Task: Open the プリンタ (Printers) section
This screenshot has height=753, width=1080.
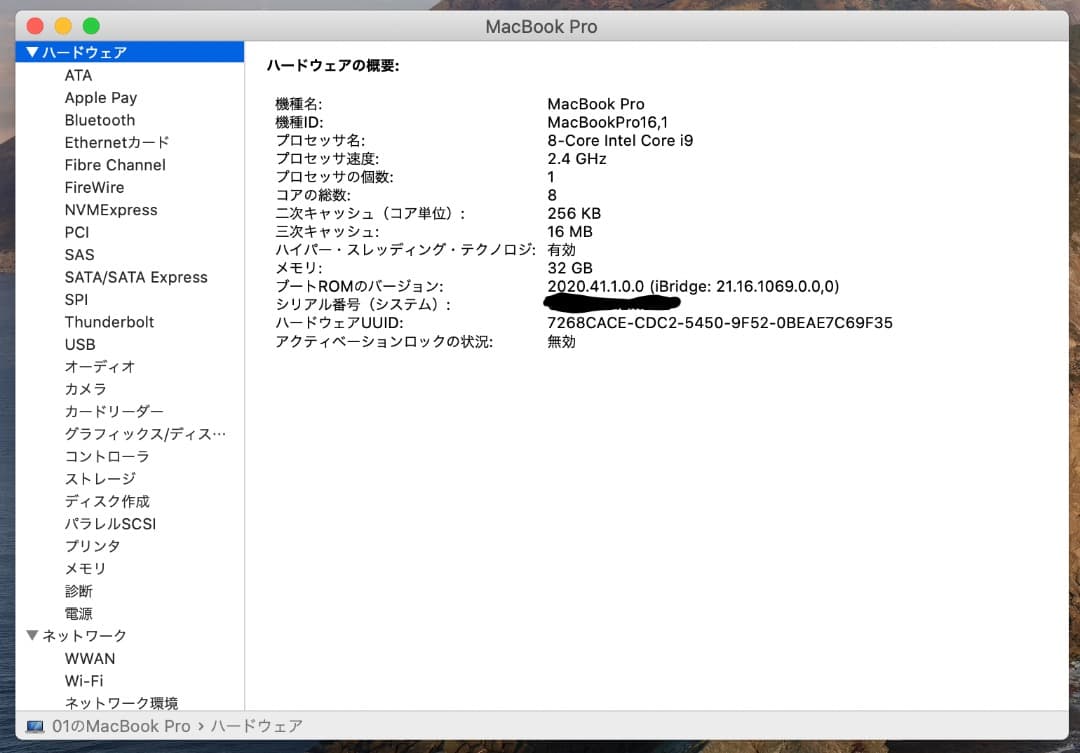Action: coord(92,546)
